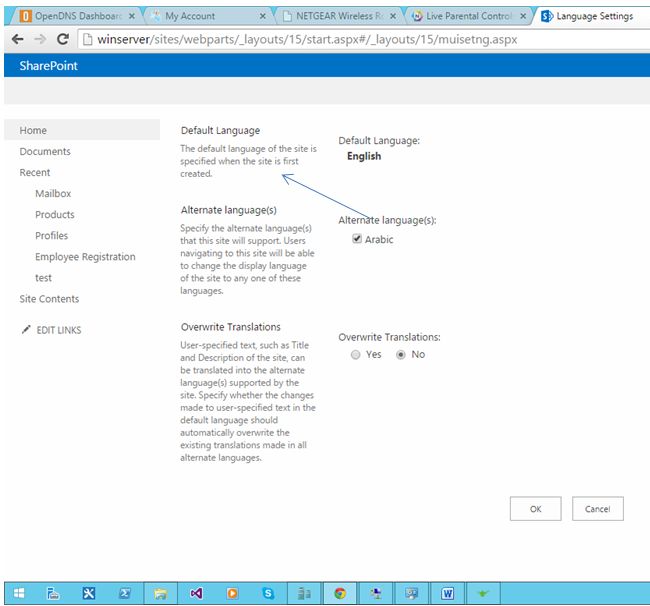This screenshot has width=650, height=606.
Task: Open the Profiles link
Action: [51, 235]
